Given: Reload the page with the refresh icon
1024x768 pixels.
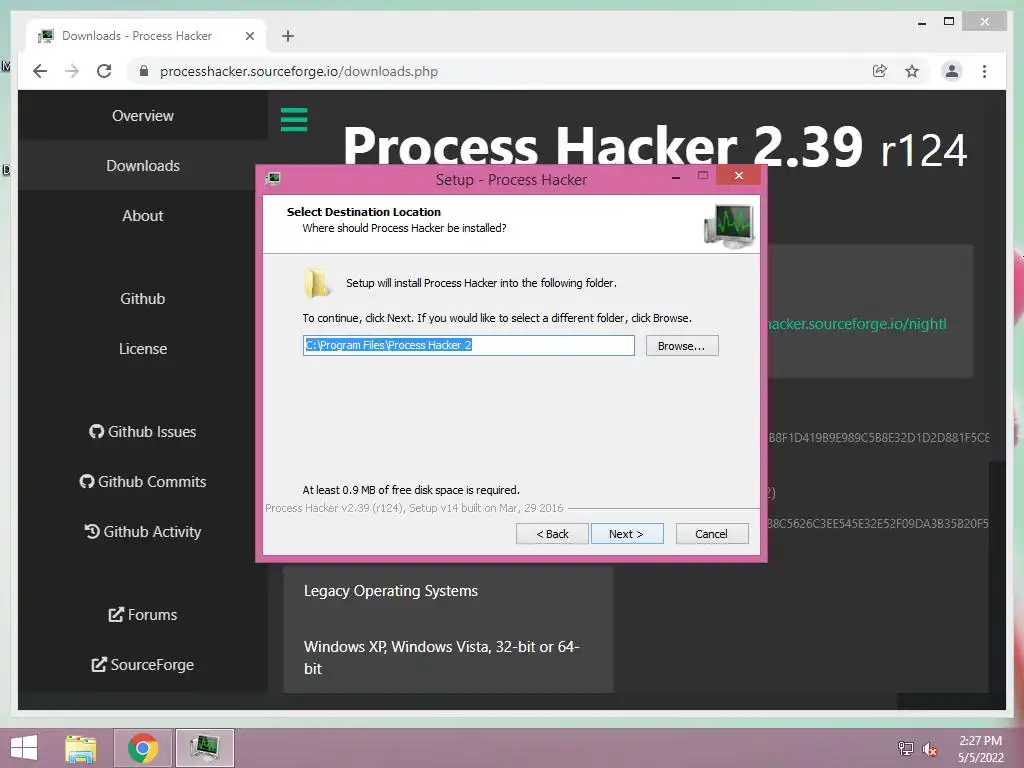Looking at the screenshot, I should pos(104,71).
